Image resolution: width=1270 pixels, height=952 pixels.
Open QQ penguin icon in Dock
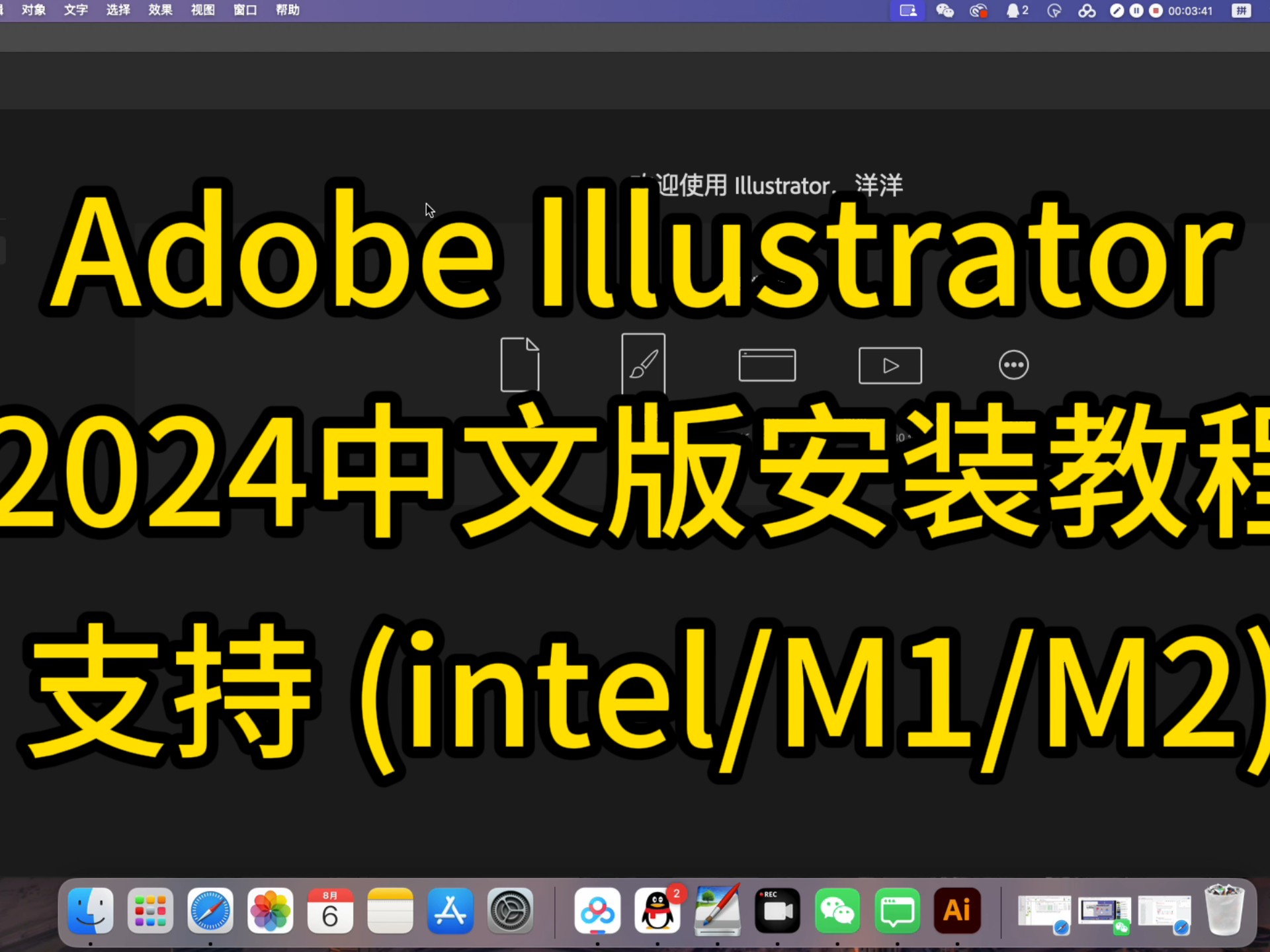point(657,910)
